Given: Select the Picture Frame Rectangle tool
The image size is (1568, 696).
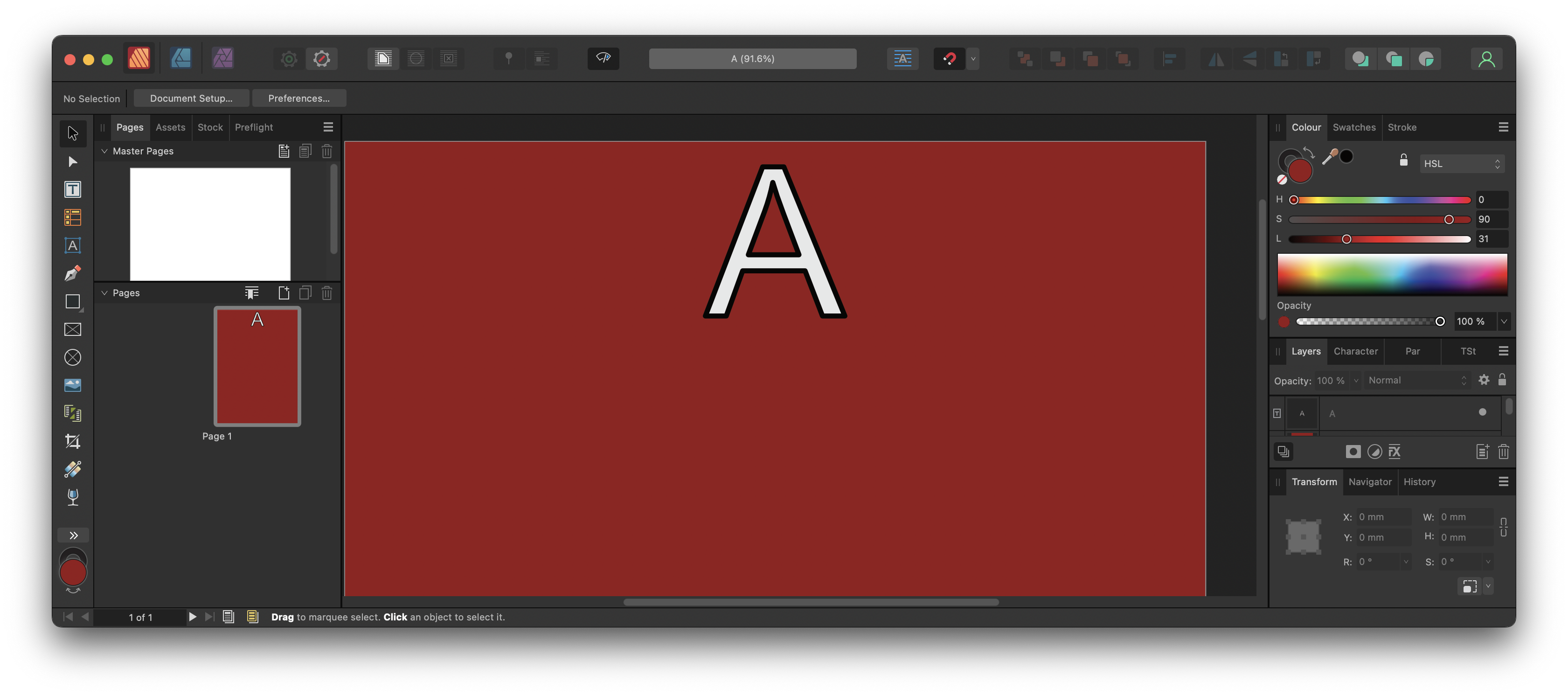Looking at the screenshot, I should pos(72,329).
